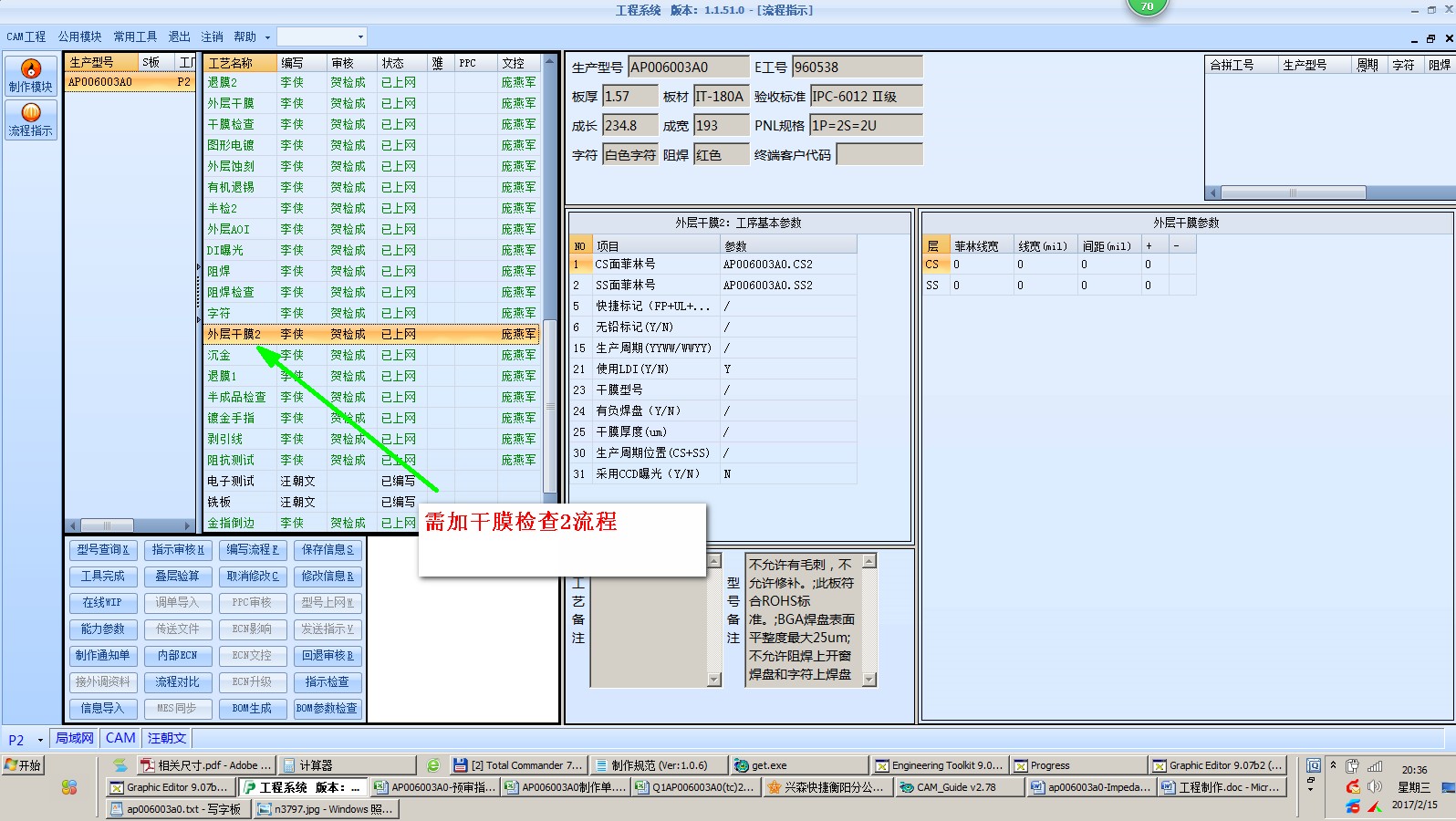Open Graphic Editor 9.07b2 taskbar item

(x=1218, y=765)
